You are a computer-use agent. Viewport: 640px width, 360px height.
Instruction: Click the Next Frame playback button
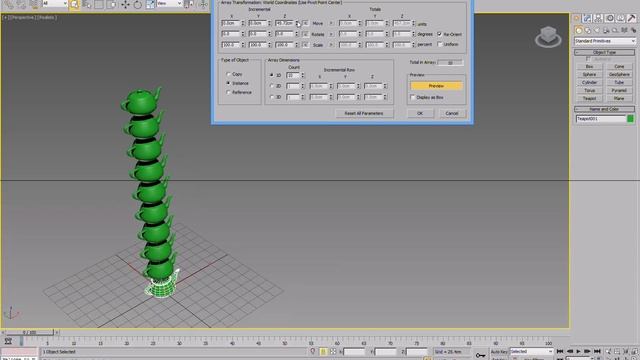(x=587, y=351)
